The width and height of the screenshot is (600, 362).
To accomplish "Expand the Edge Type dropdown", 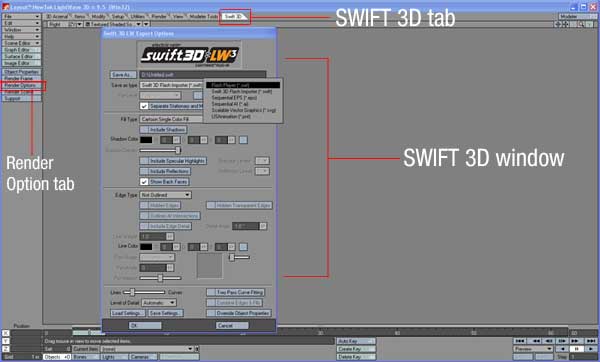I will click(x=165, y=195).
